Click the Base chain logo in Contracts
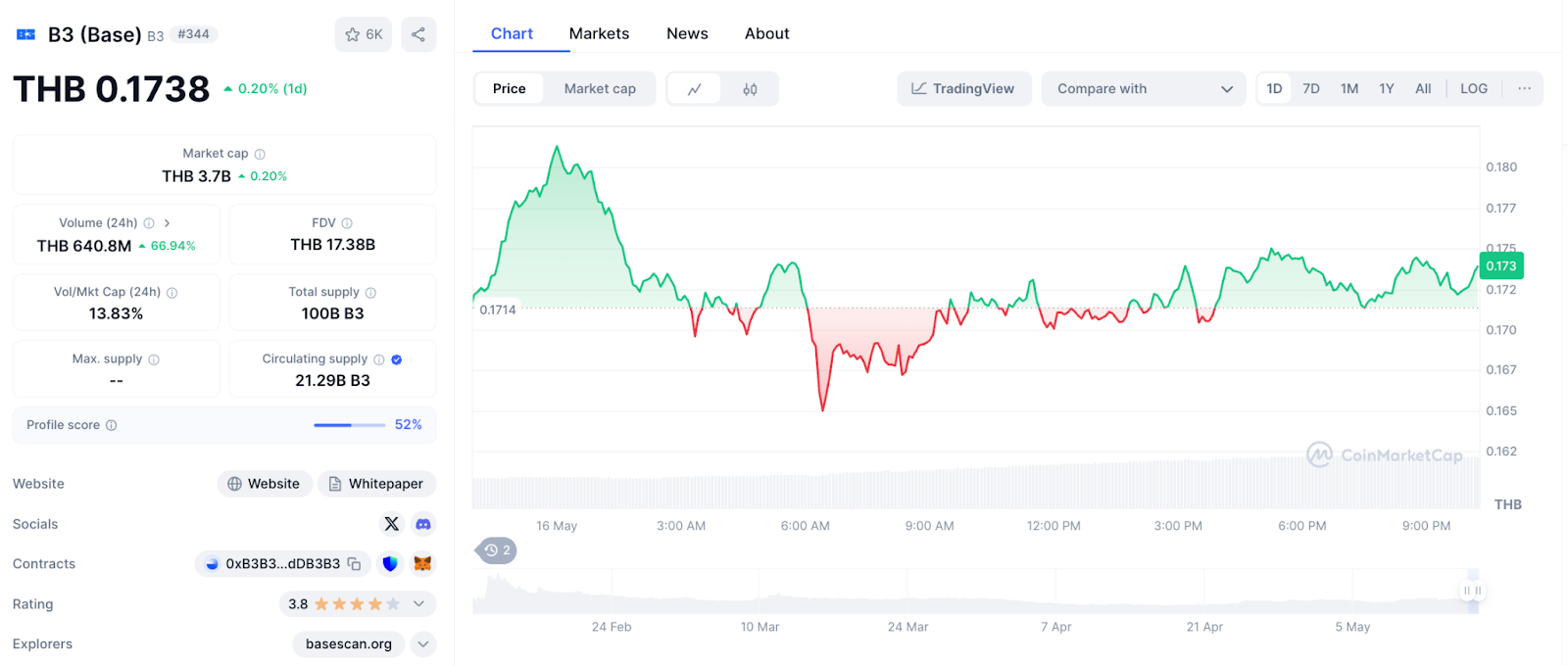Viewport: 1568px width, 666px height. pos(212,564)
